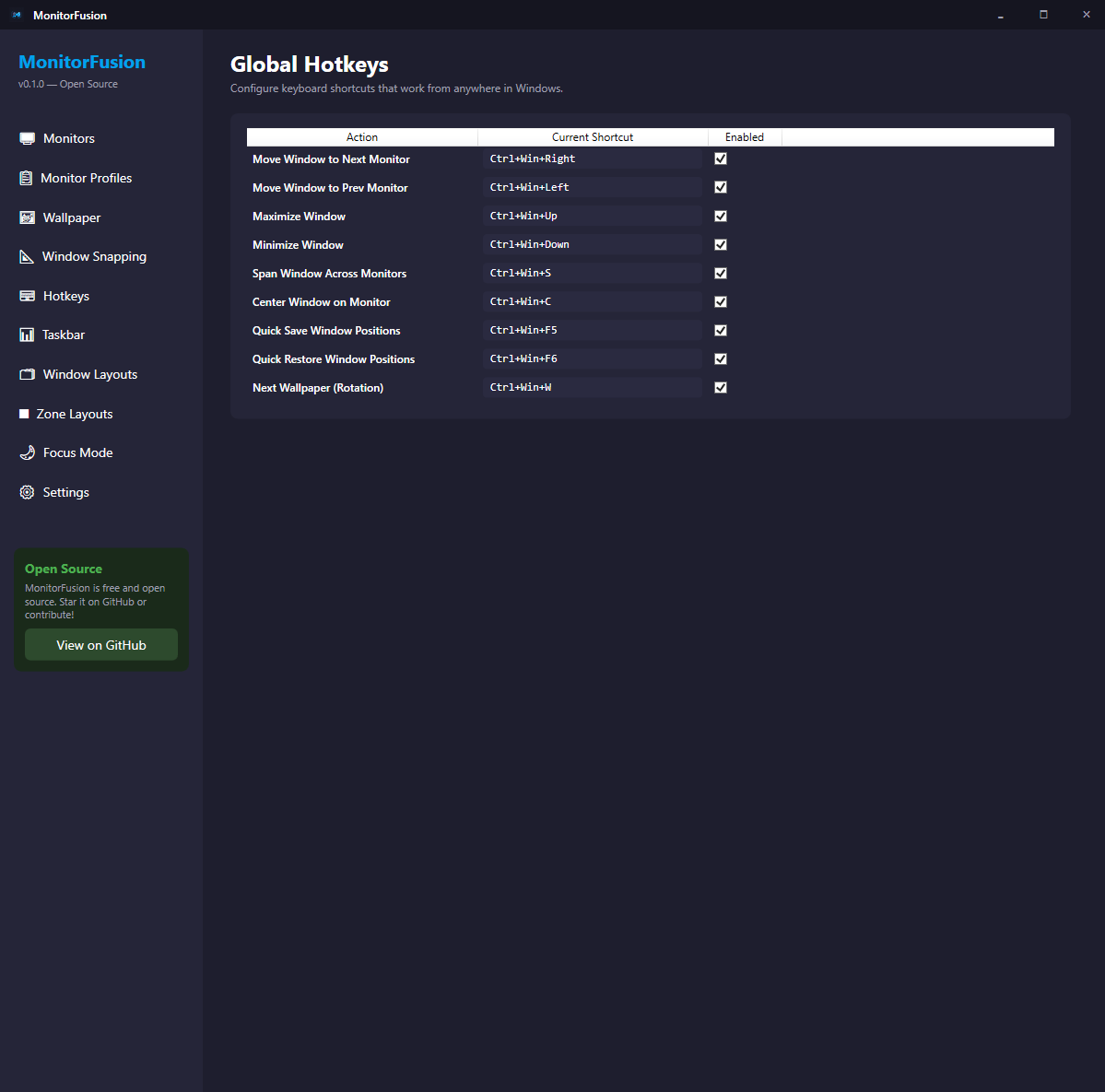Open Settings with the gear icon
This screenshot has height=1092, width=1105.
click(x=26, y=491)
